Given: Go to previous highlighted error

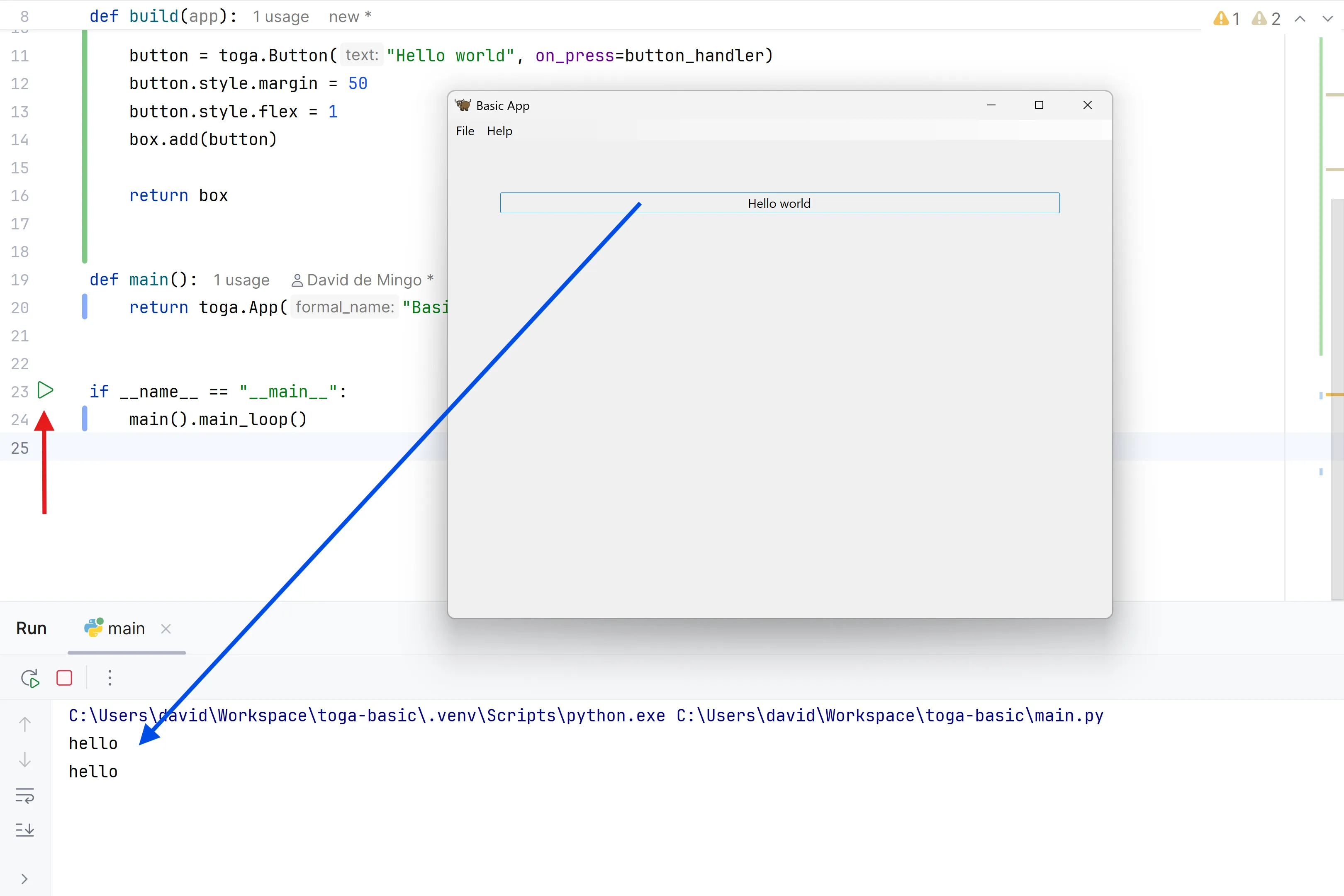Looking at the screenshot, I should (x=1300, y=19).
